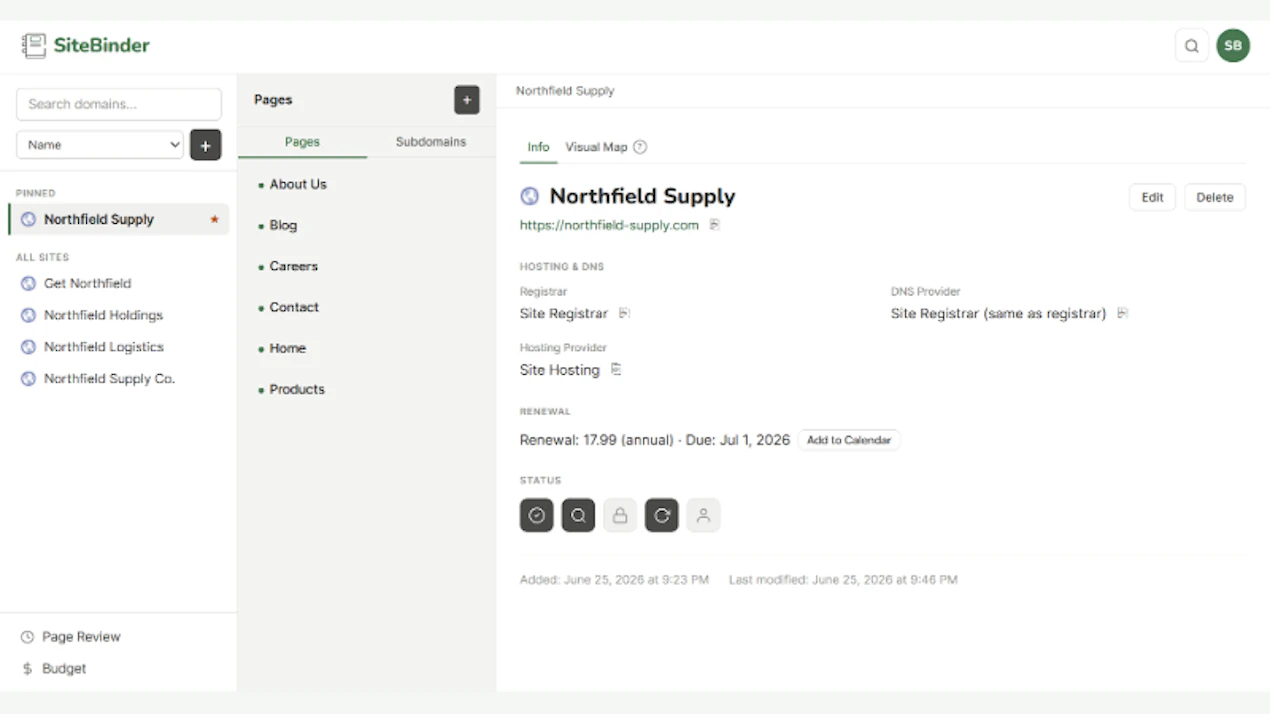The image size is (1270, 714).
Task: Select pinned site Northfield Supply
Action: click(119, 219)
